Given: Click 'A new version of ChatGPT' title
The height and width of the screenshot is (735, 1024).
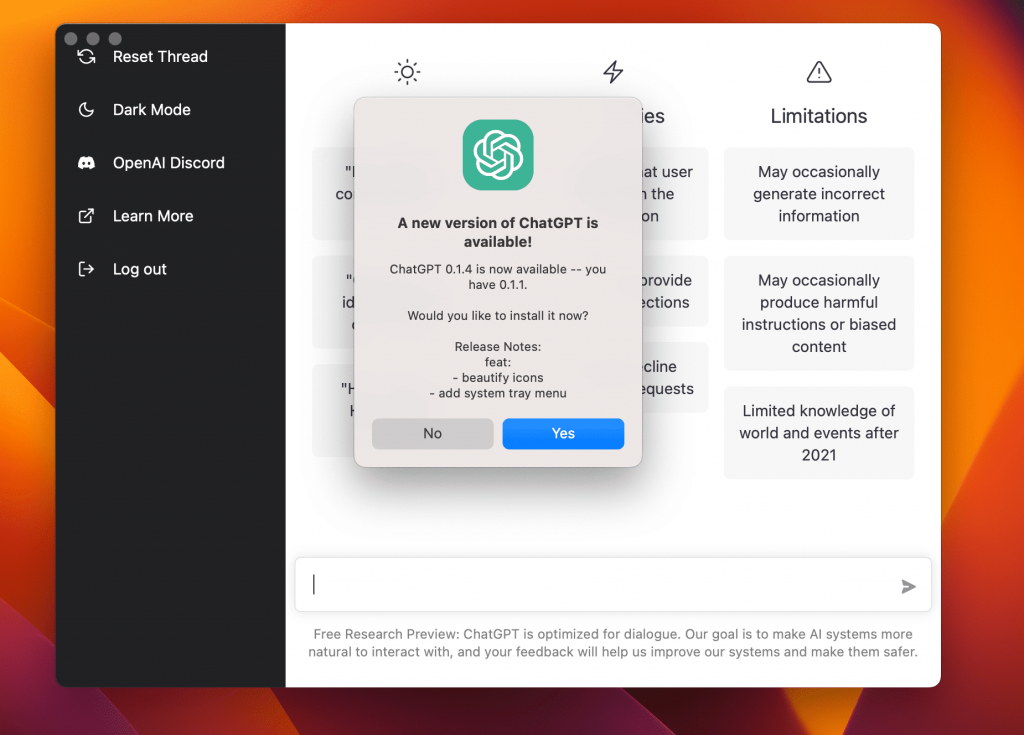Looking at the screenshot, I should point(498,233).
